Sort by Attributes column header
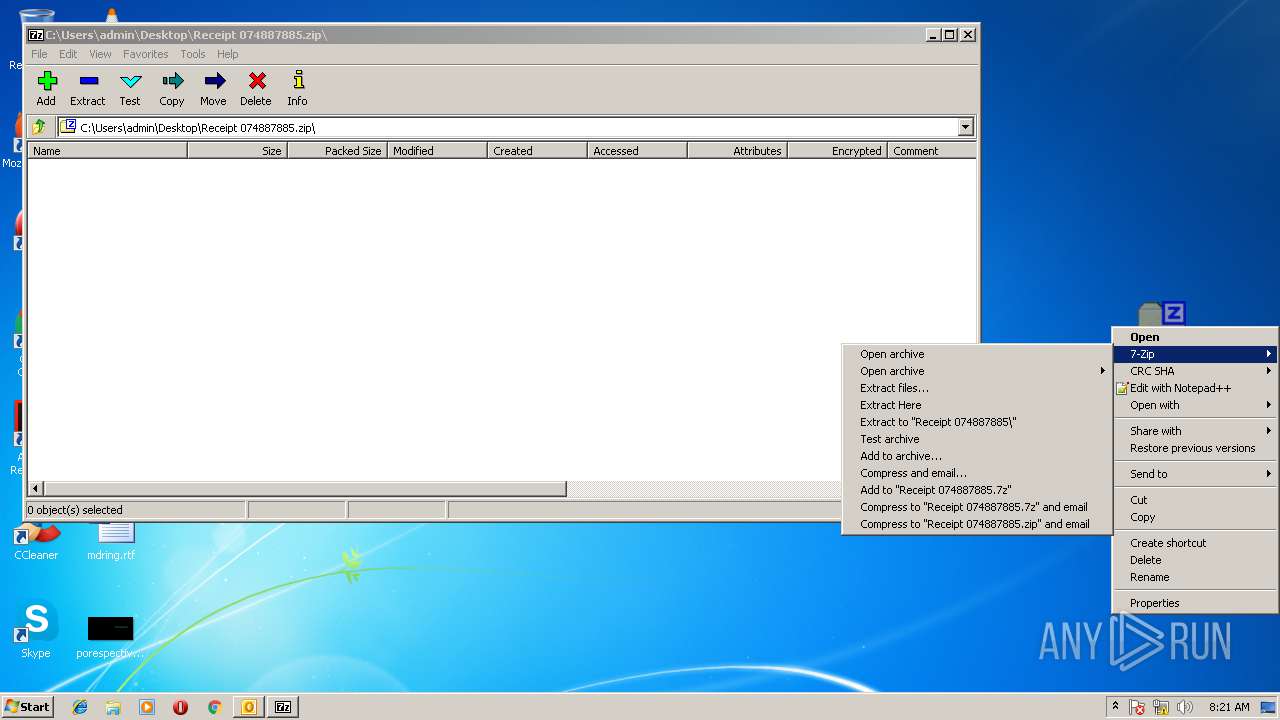This screenshot has width=1280, height=720. pyautogui.click(x=737, y=151)
